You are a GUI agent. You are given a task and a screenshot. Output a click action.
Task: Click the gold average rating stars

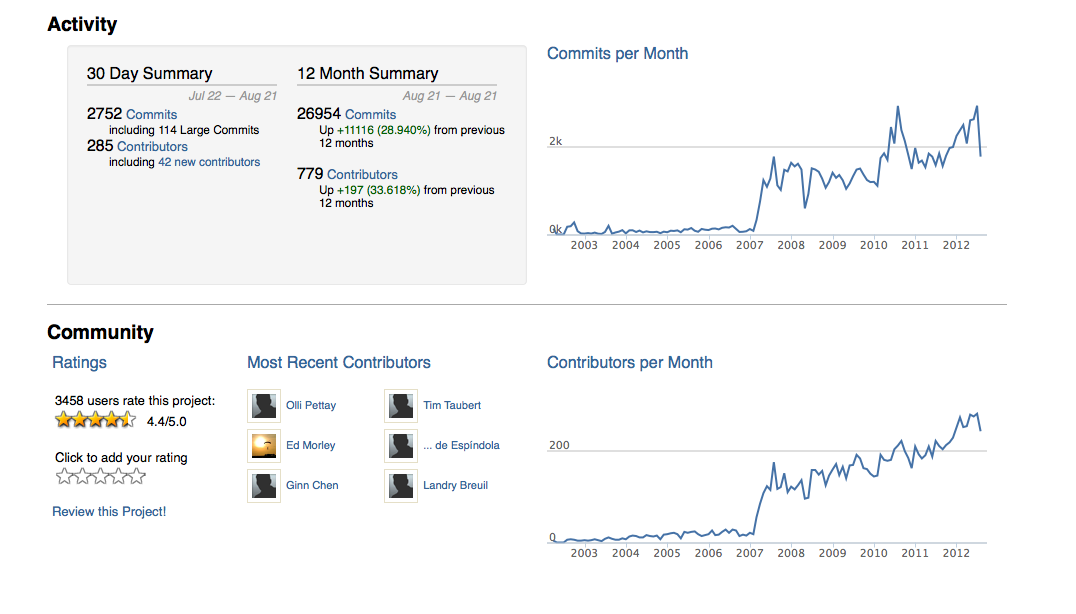pyautogui.click(x=95, y=420)
